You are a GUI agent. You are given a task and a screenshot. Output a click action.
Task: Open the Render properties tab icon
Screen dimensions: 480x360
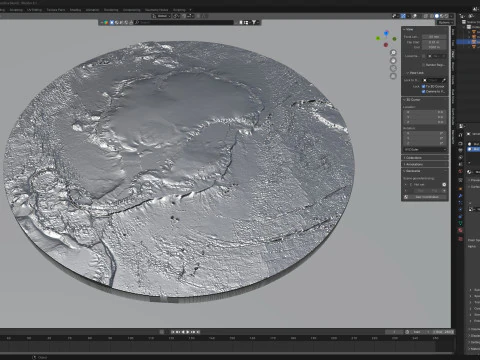(461, 143)
